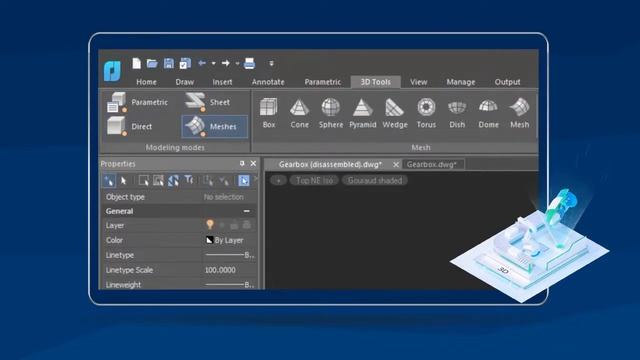Image resolution: width=640 pixels, height=360 pixels.
Task: Create a new document with the New icon
Action: click(137, 63)
